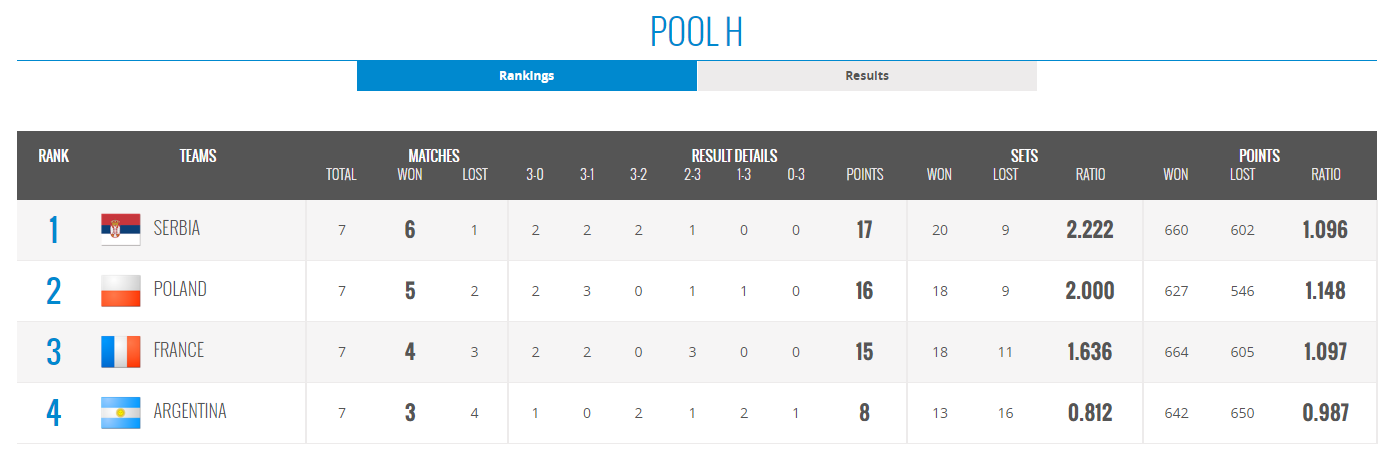Click the Pool H heading
This screenshot has height=476, width=1397.
point(696,32)
